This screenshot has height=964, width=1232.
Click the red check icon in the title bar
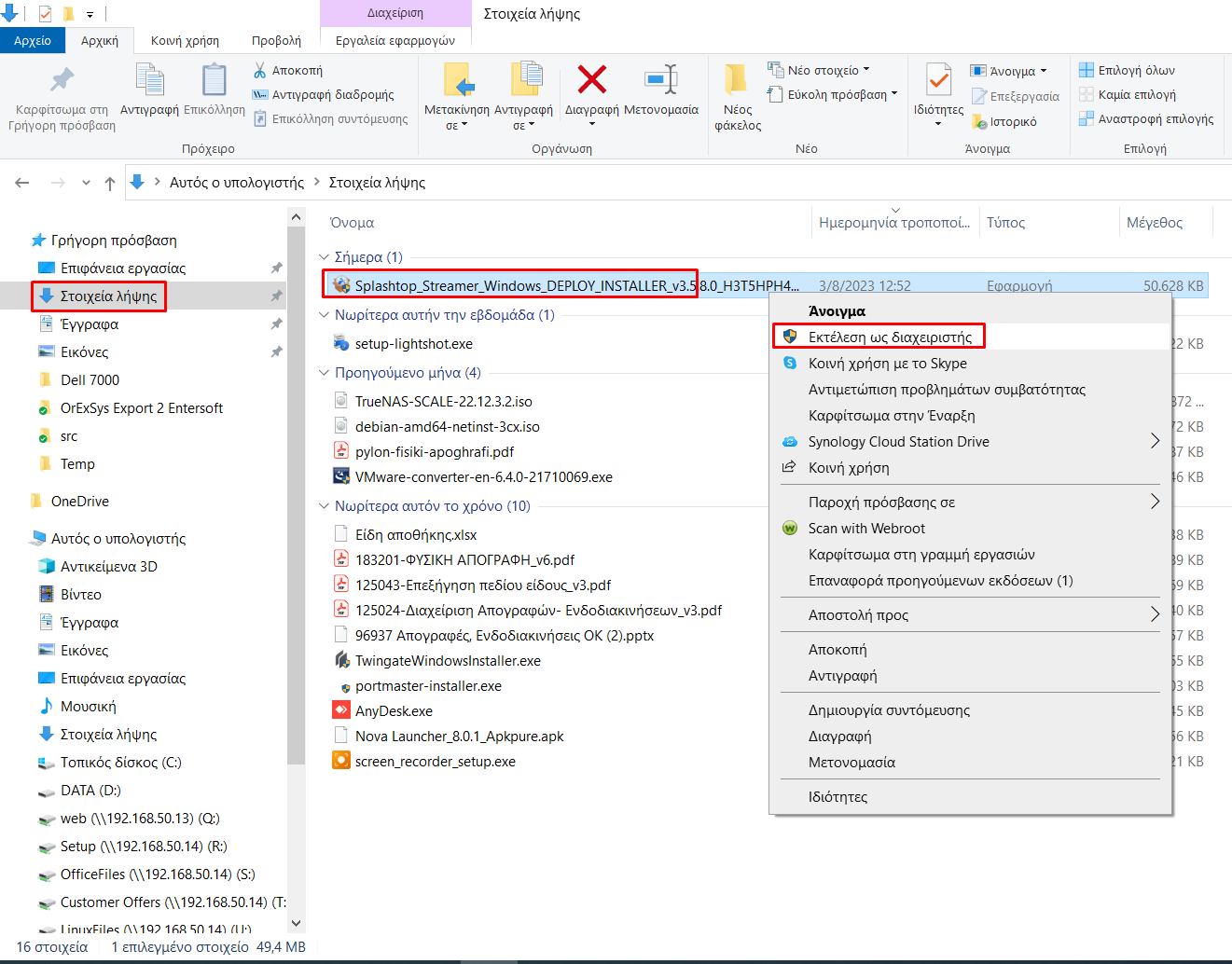tap(45, 13)
